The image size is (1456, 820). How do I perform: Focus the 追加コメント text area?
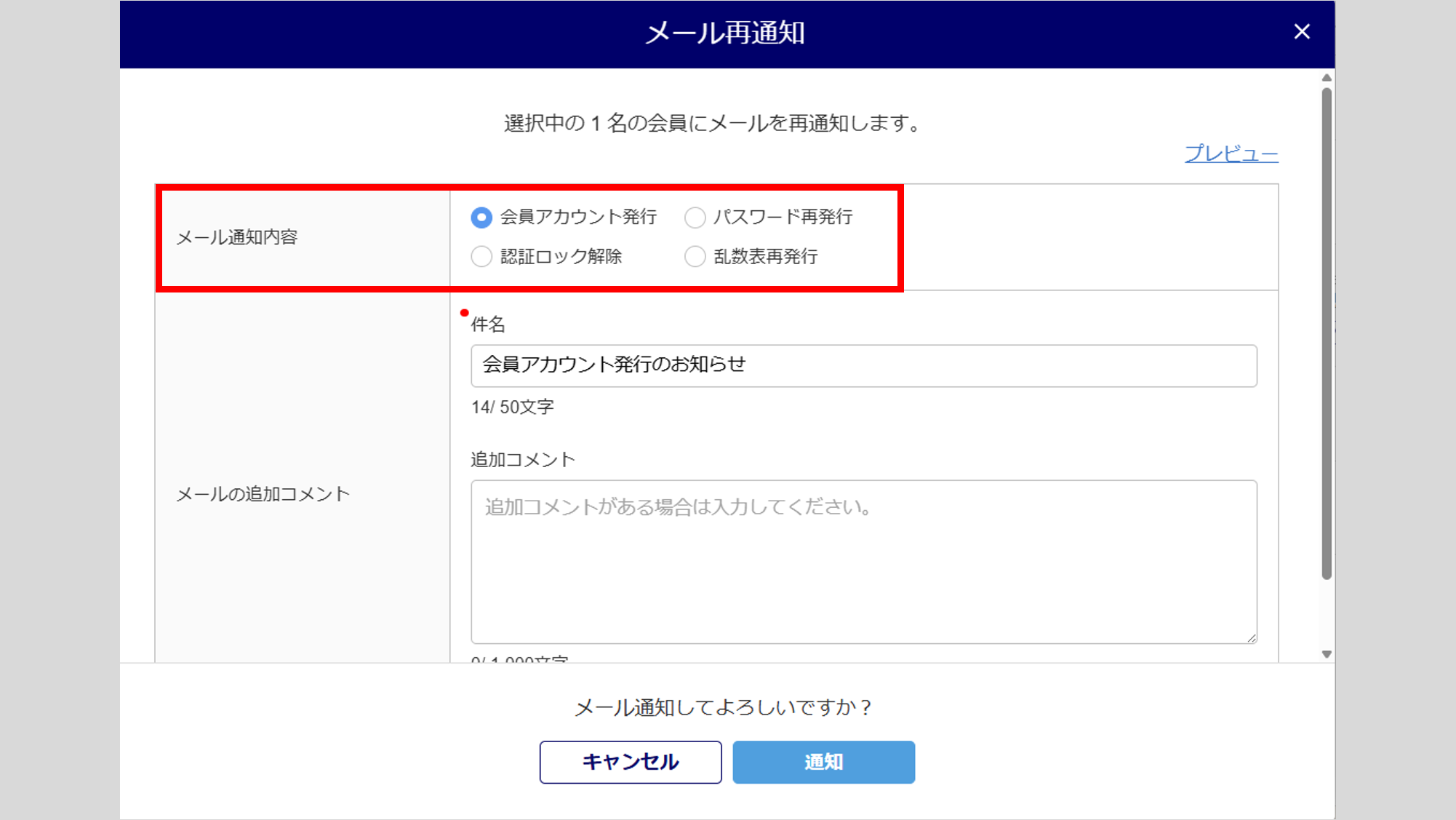click(x=863, y=562)
